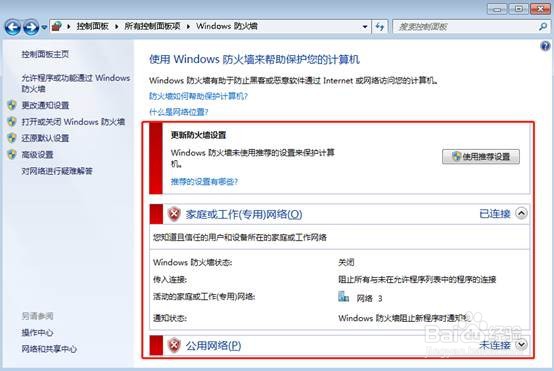Click shield icon beside 还原默认设置
This screenshot has height=371, width=554.
[12, 138]
